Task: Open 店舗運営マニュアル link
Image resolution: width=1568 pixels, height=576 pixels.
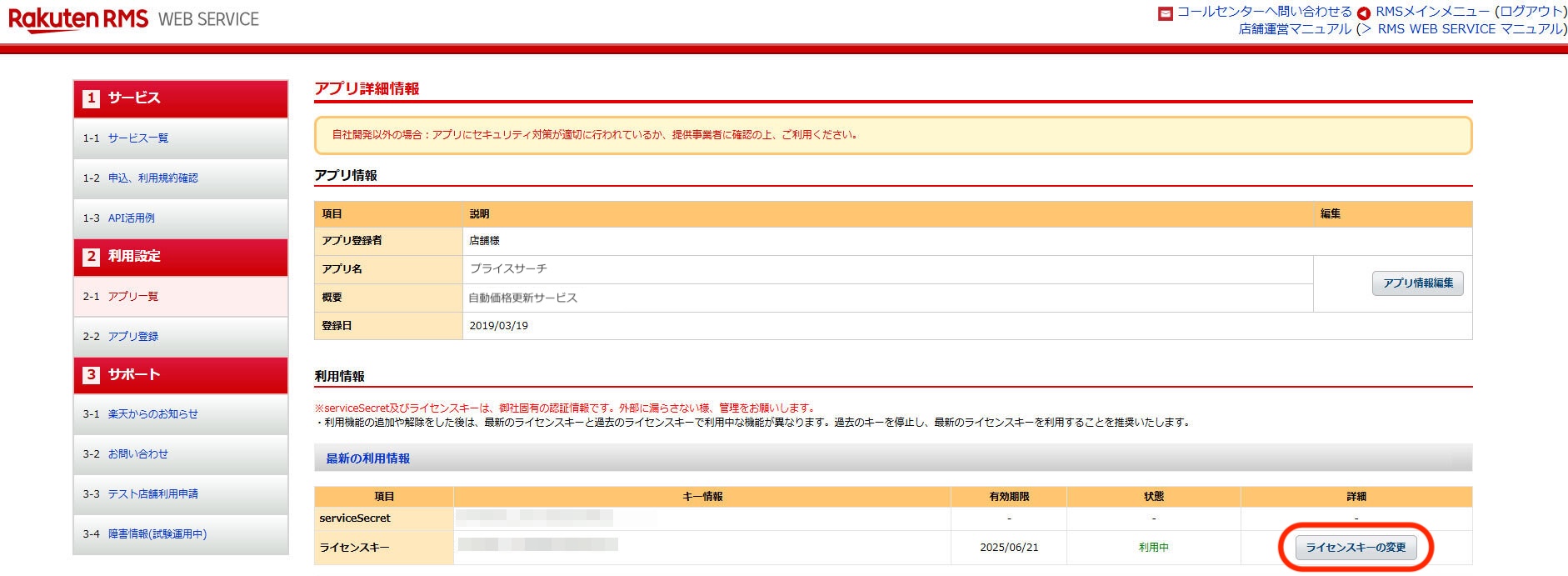Action: click(x=1295, y=29)
